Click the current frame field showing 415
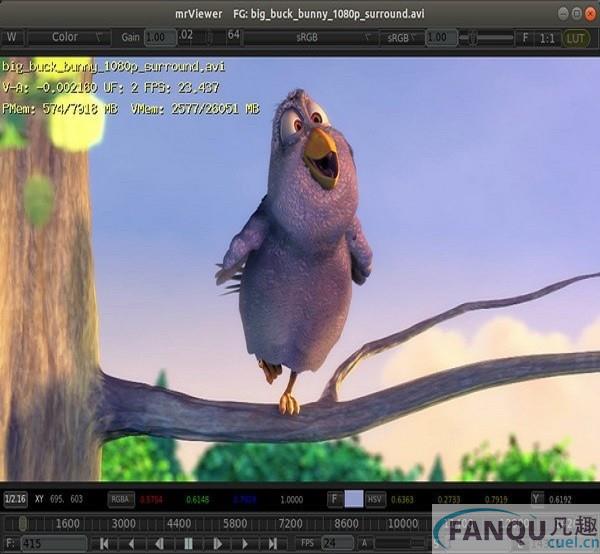 pyautogui.click(x=54, y=544)
